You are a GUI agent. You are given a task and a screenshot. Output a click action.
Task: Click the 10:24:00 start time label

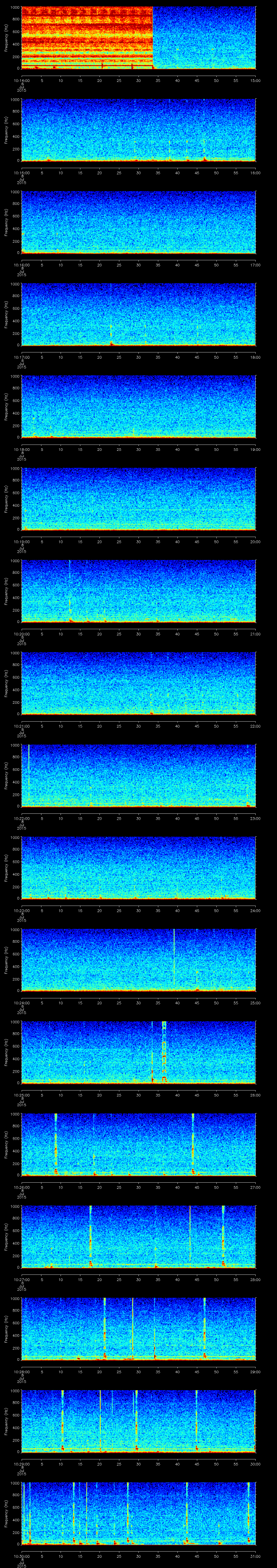click(x=21, y=1003)
